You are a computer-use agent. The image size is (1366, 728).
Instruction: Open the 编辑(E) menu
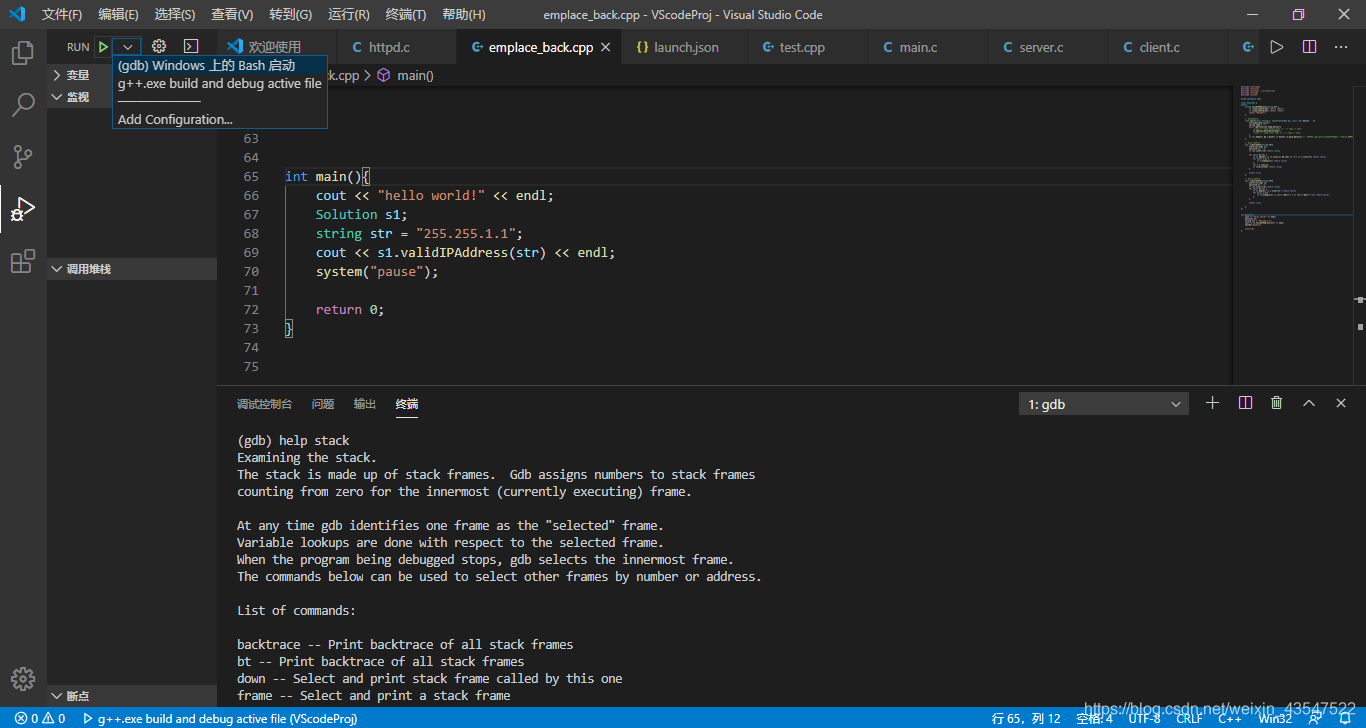118,14
